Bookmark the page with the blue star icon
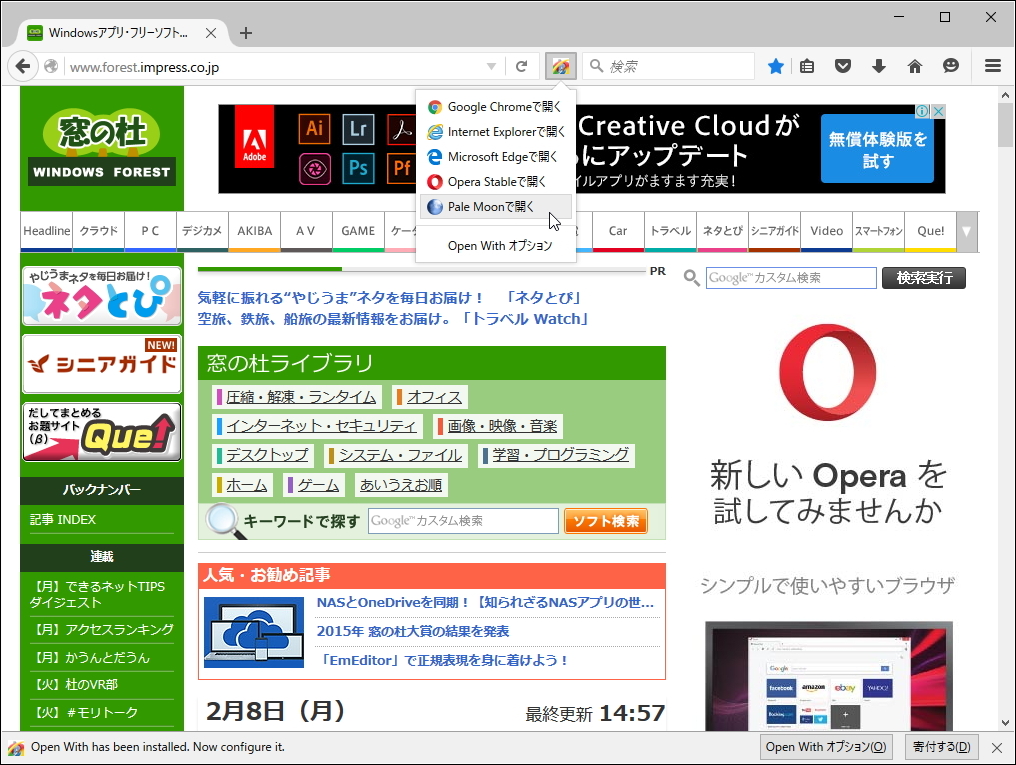 click(x=776, y=65)
